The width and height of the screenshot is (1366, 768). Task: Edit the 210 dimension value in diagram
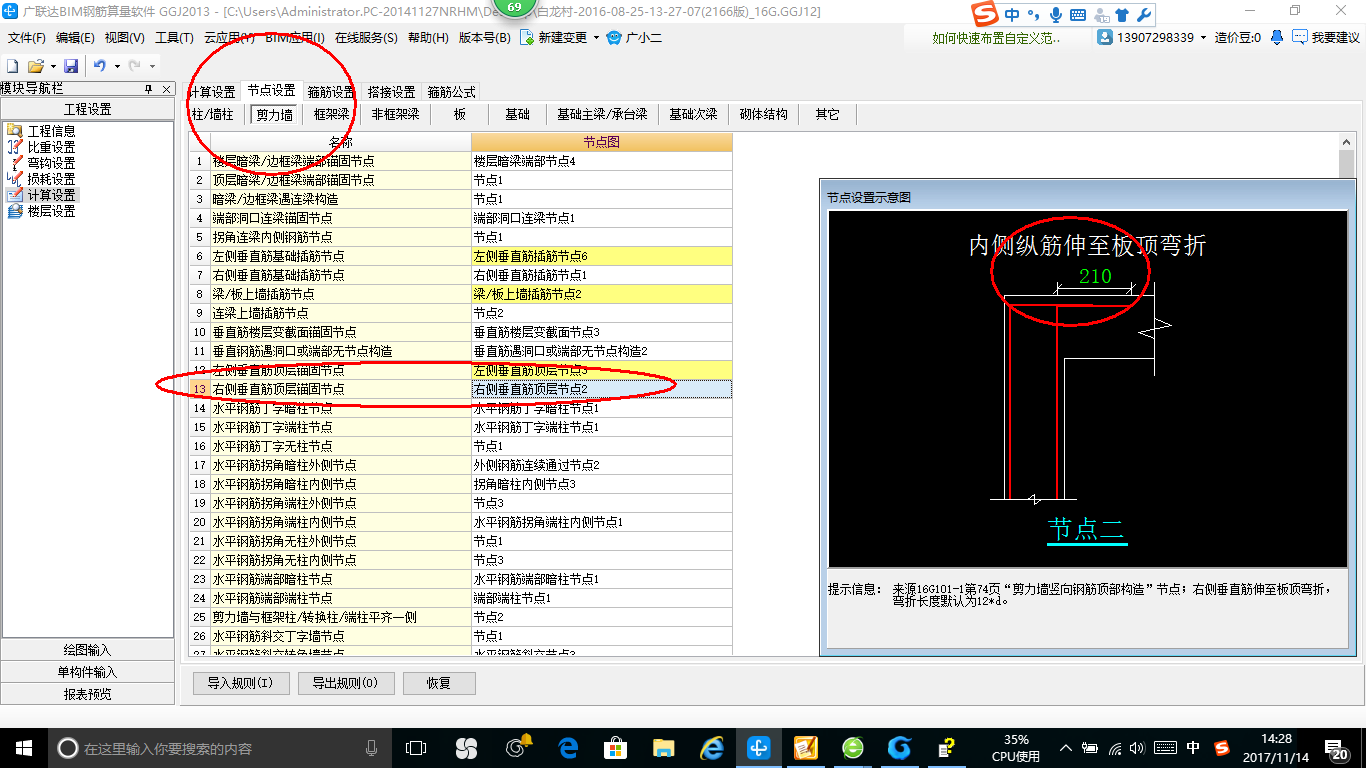1095,277
